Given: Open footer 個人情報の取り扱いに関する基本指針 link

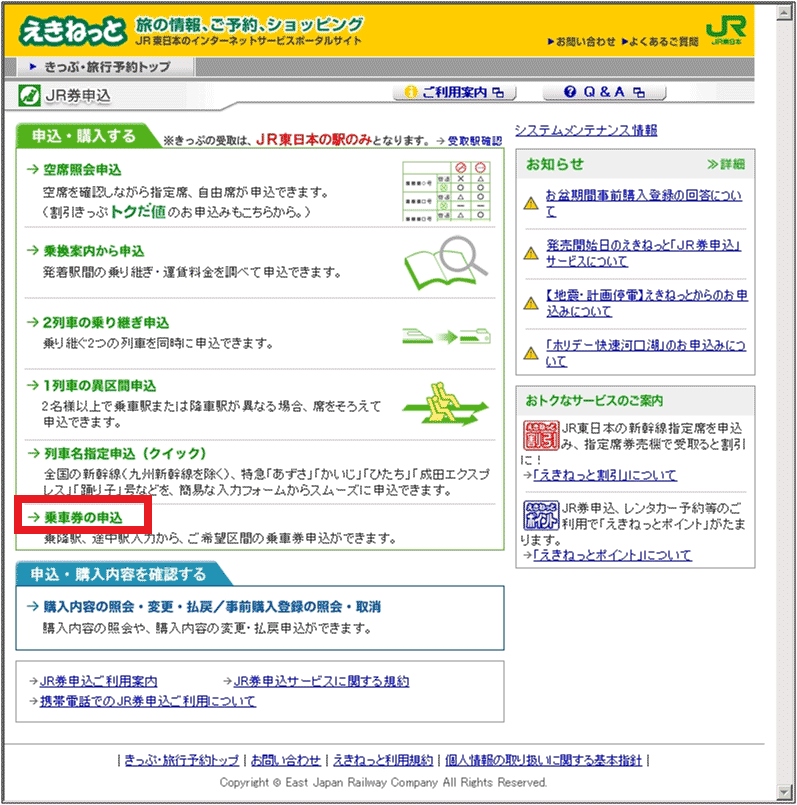Looking at the screenshot, I should click(543, 760).
